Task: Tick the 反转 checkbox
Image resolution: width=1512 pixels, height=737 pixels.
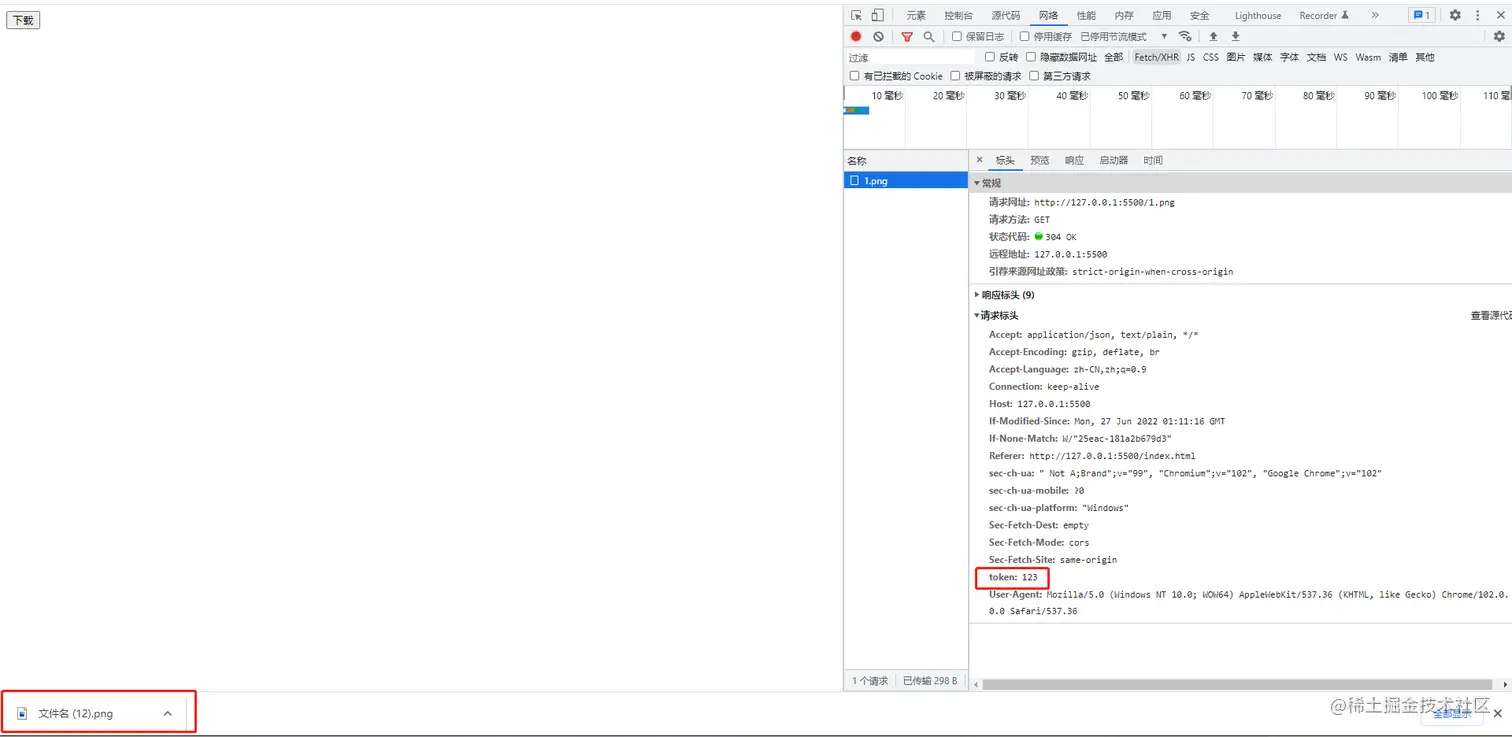Action: (x=990, y=57)
